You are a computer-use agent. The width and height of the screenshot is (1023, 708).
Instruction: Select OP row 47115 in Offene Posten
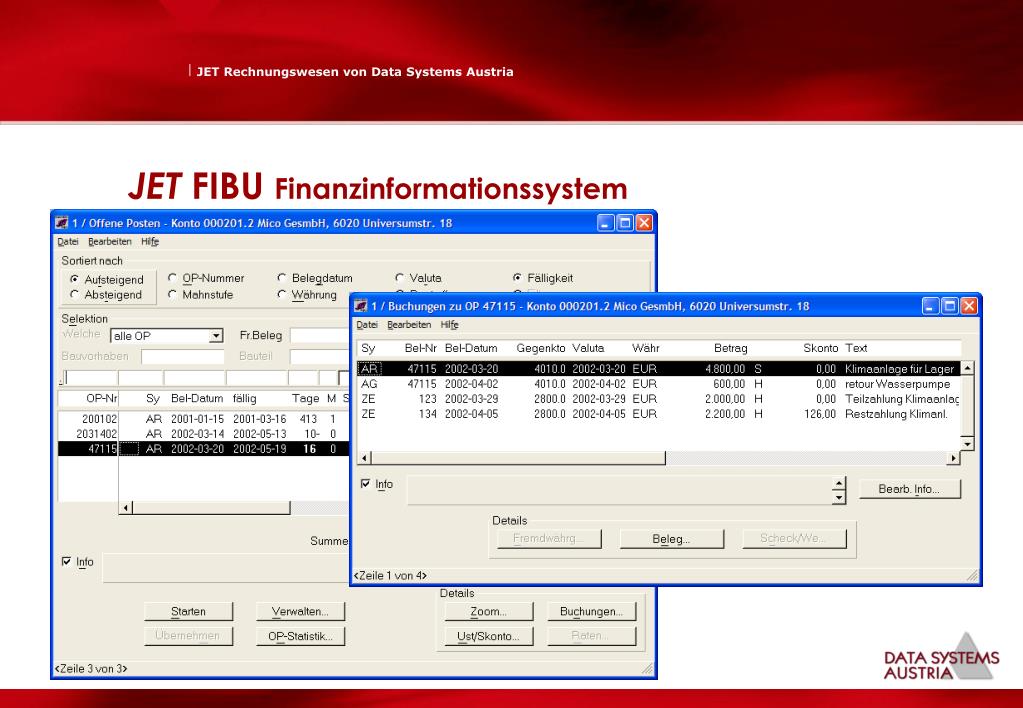point(204,449)
